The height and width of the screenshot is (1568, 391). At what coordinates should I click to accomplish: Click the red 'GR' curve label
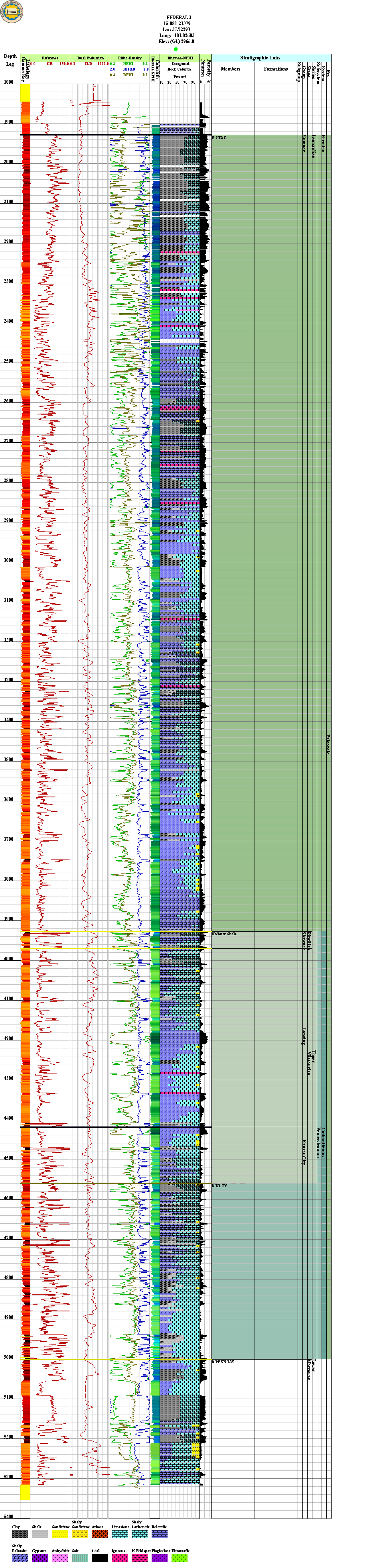coord(50,63)
